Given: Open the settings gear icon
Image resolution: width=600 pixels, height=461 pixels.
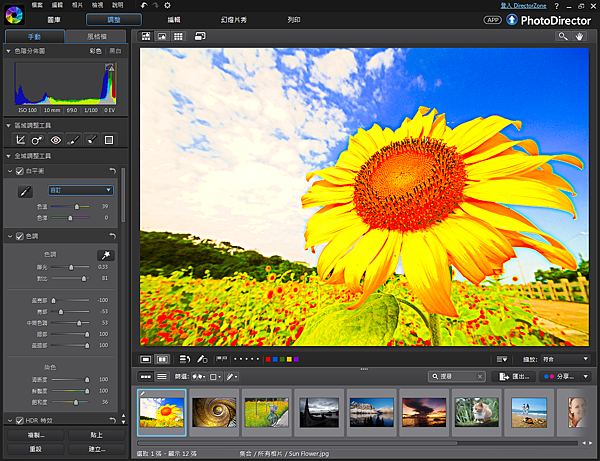Looking at the screenshot, I should (166, 5).
